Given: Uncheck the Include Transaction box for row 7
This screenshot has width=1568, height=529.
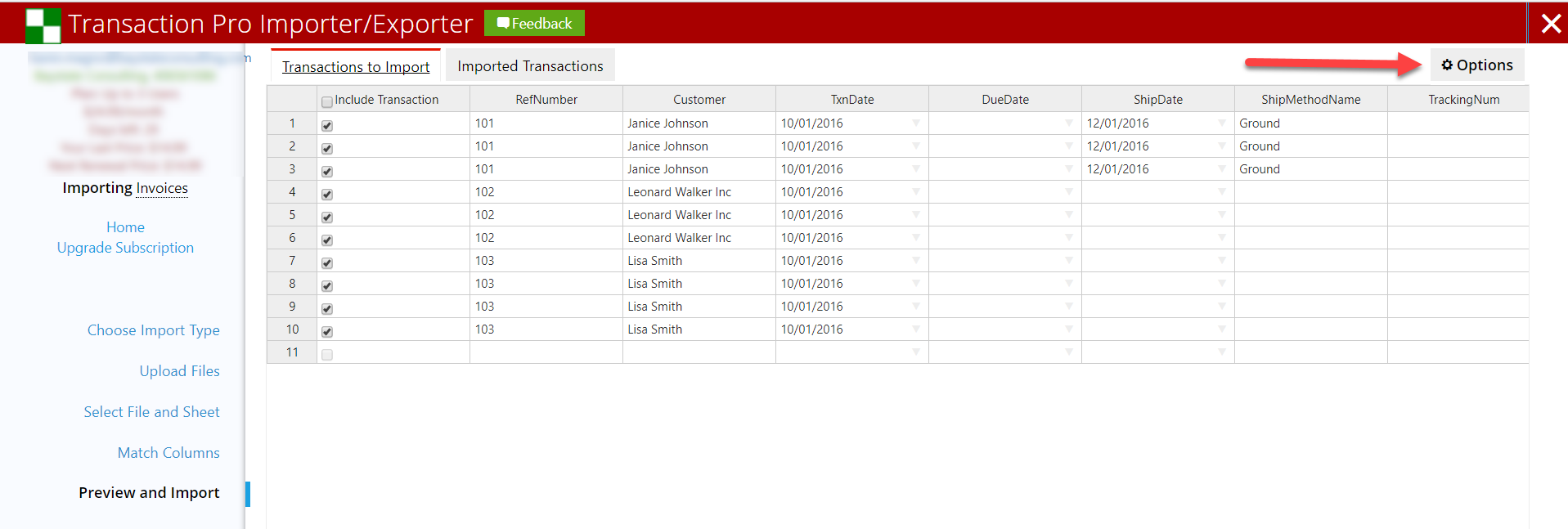Looking at the screenshot, I should click(x=327, y=262).
